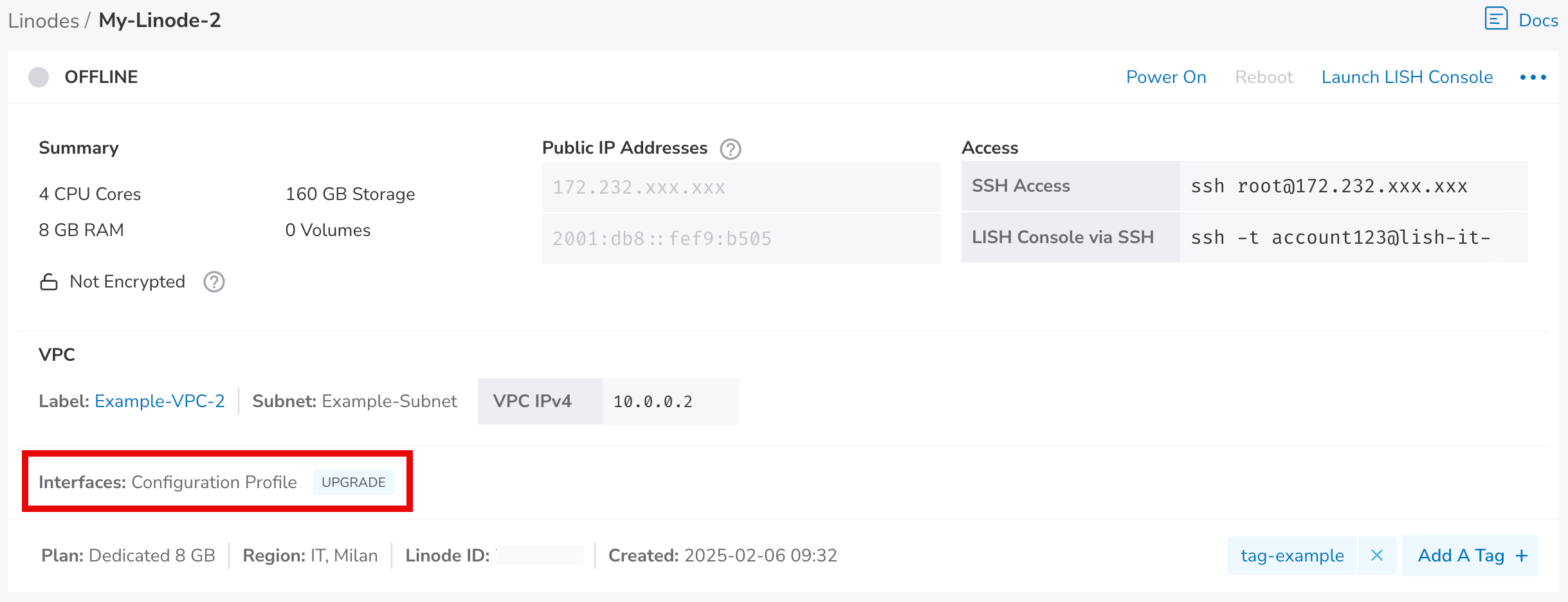Click the Public IP Addresses help icon
The height and width of the screenshot is (602, 1568).
coord(730,149)
